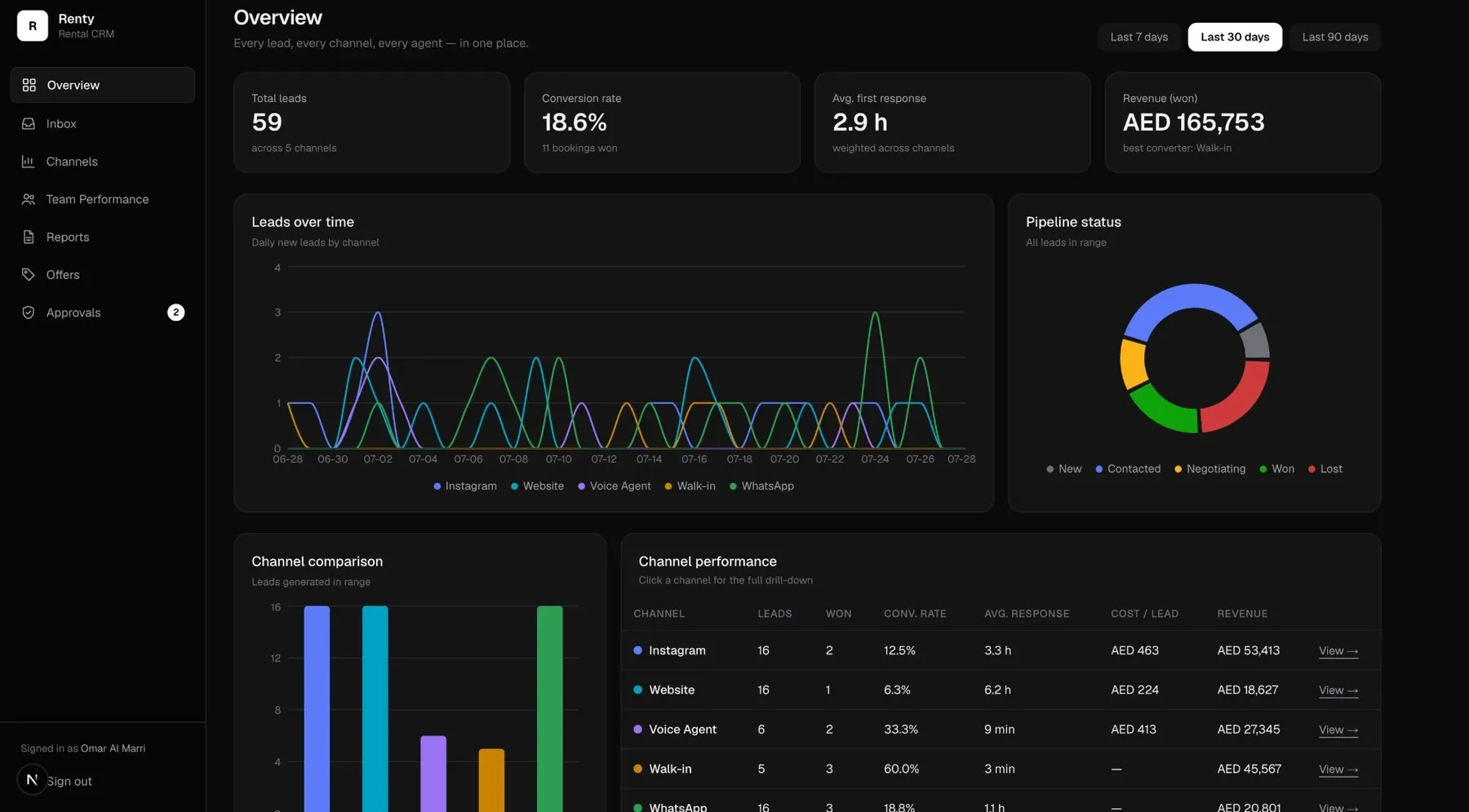Click the green WhatsApp bar
Viewport: 1469px width, 812px height.
point(549,708)
